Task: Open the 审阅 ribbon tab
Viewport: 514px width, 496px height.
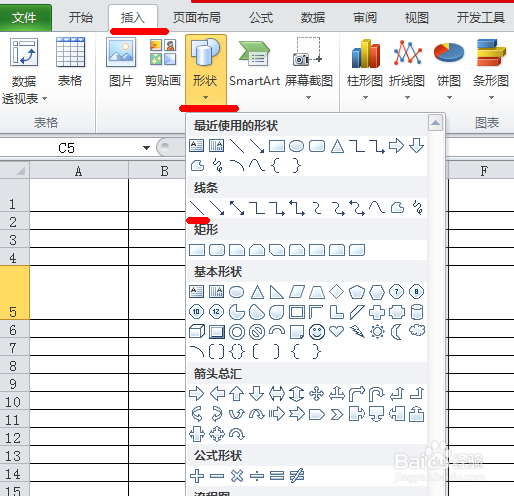Action: click(x=365, y=17)
